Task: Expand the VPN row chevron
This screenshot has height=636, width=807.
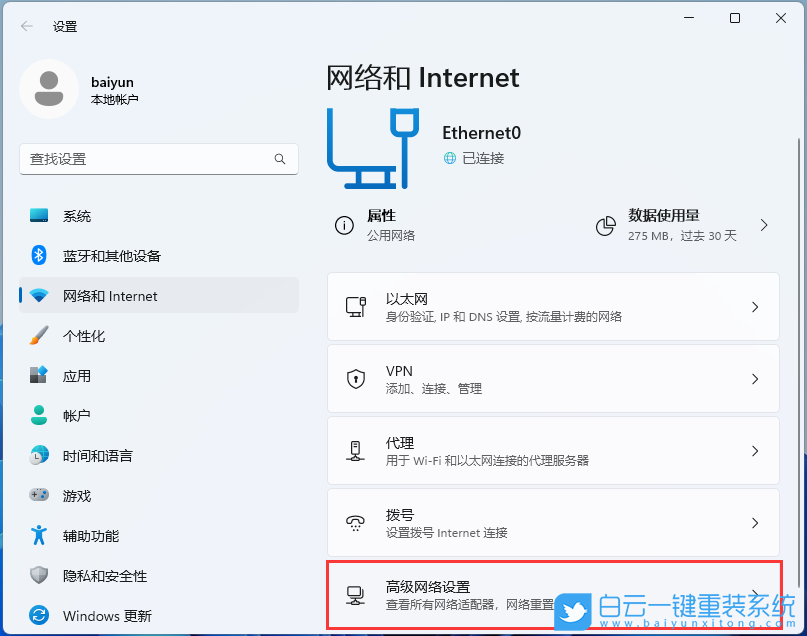Action: 754,378
